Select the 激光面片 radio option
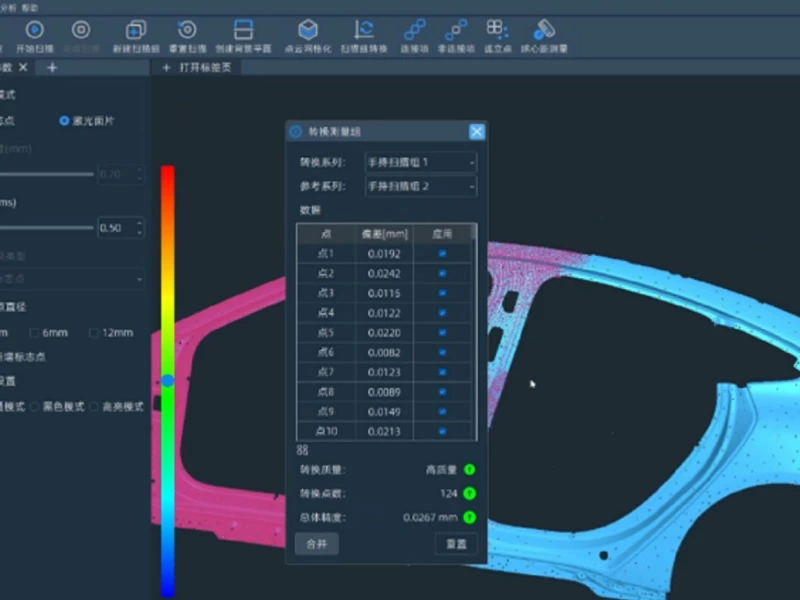Viewport: 800px width, 600px height. [x=65, y=121]
